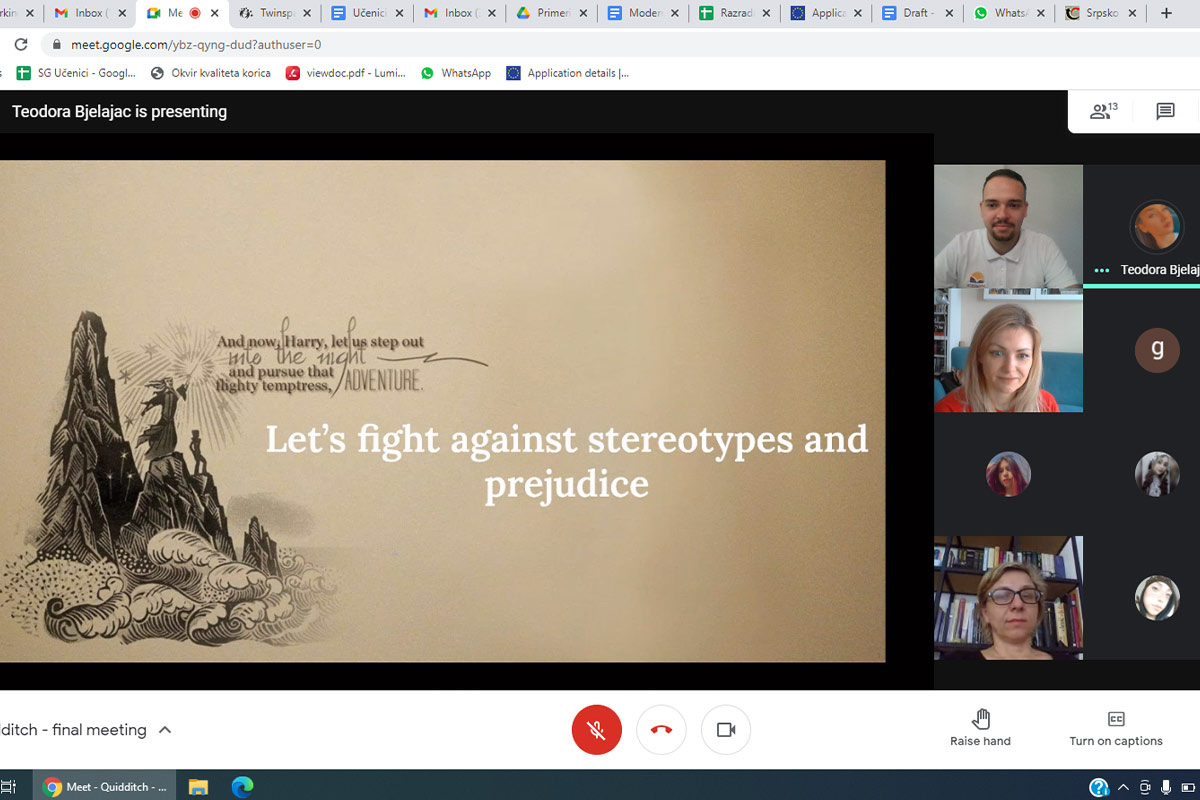Click the "g" letter avatar participant

(1157, 350)
